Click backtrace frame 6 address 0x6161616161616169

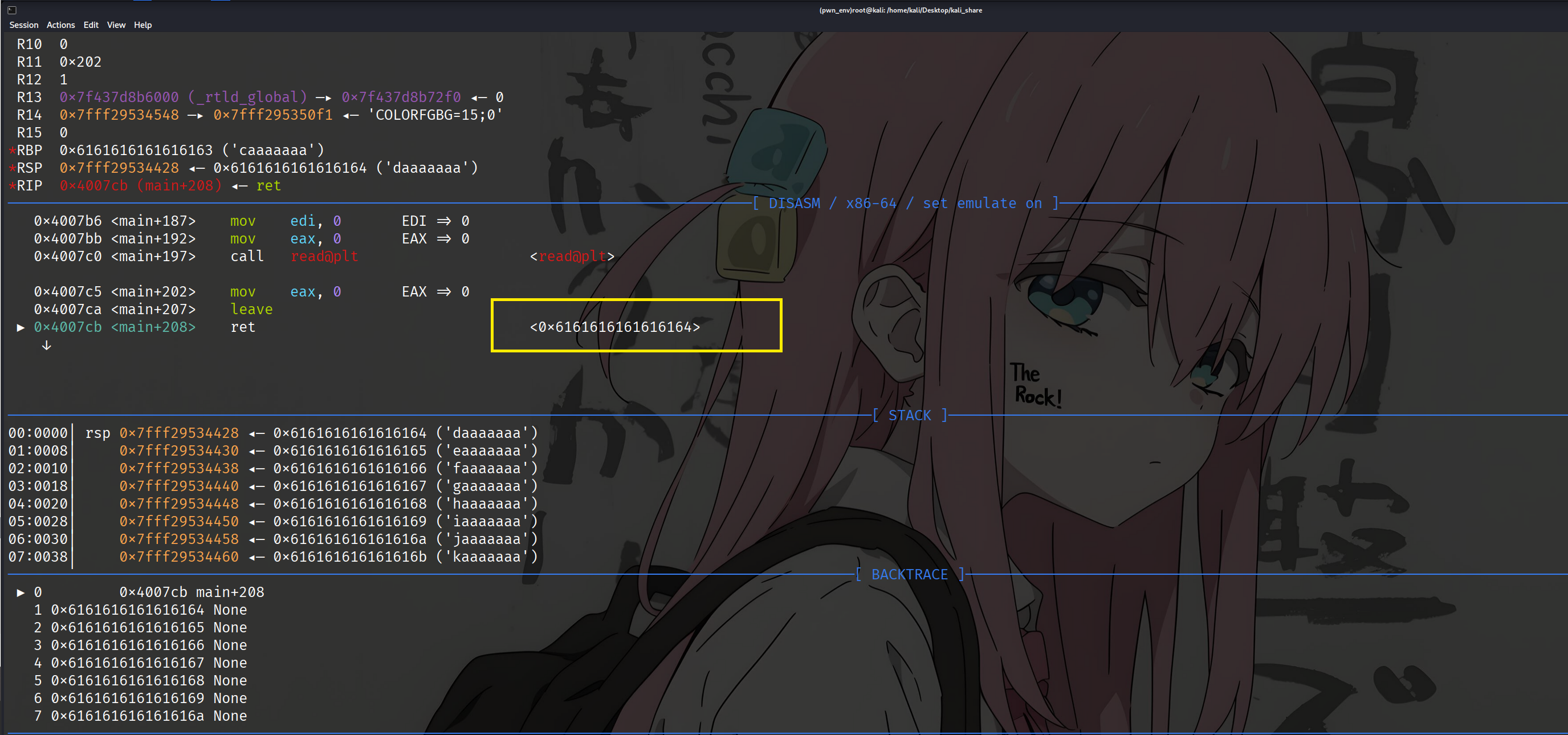click(128, 698)
